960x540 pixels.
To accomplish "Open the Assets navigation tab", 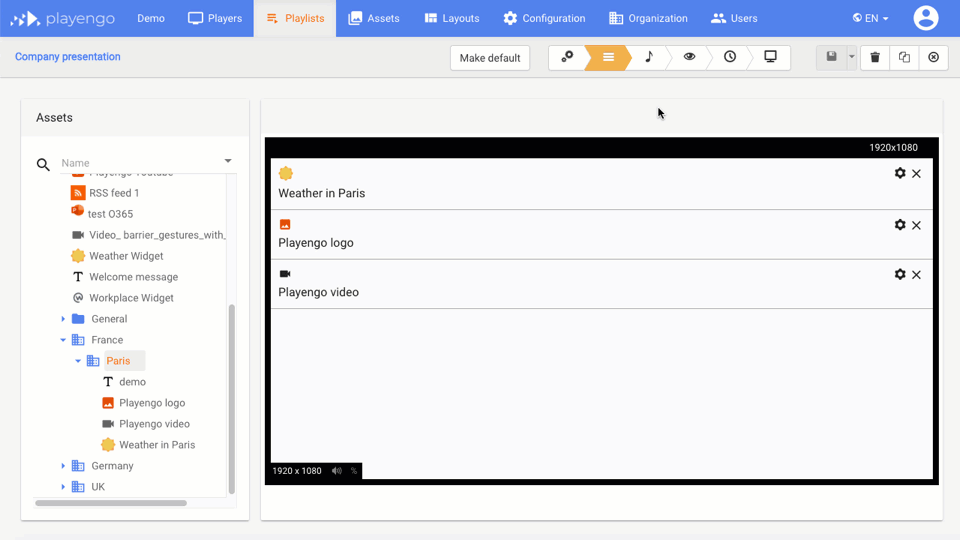I will pyautogui.click(x=374, y=18).
